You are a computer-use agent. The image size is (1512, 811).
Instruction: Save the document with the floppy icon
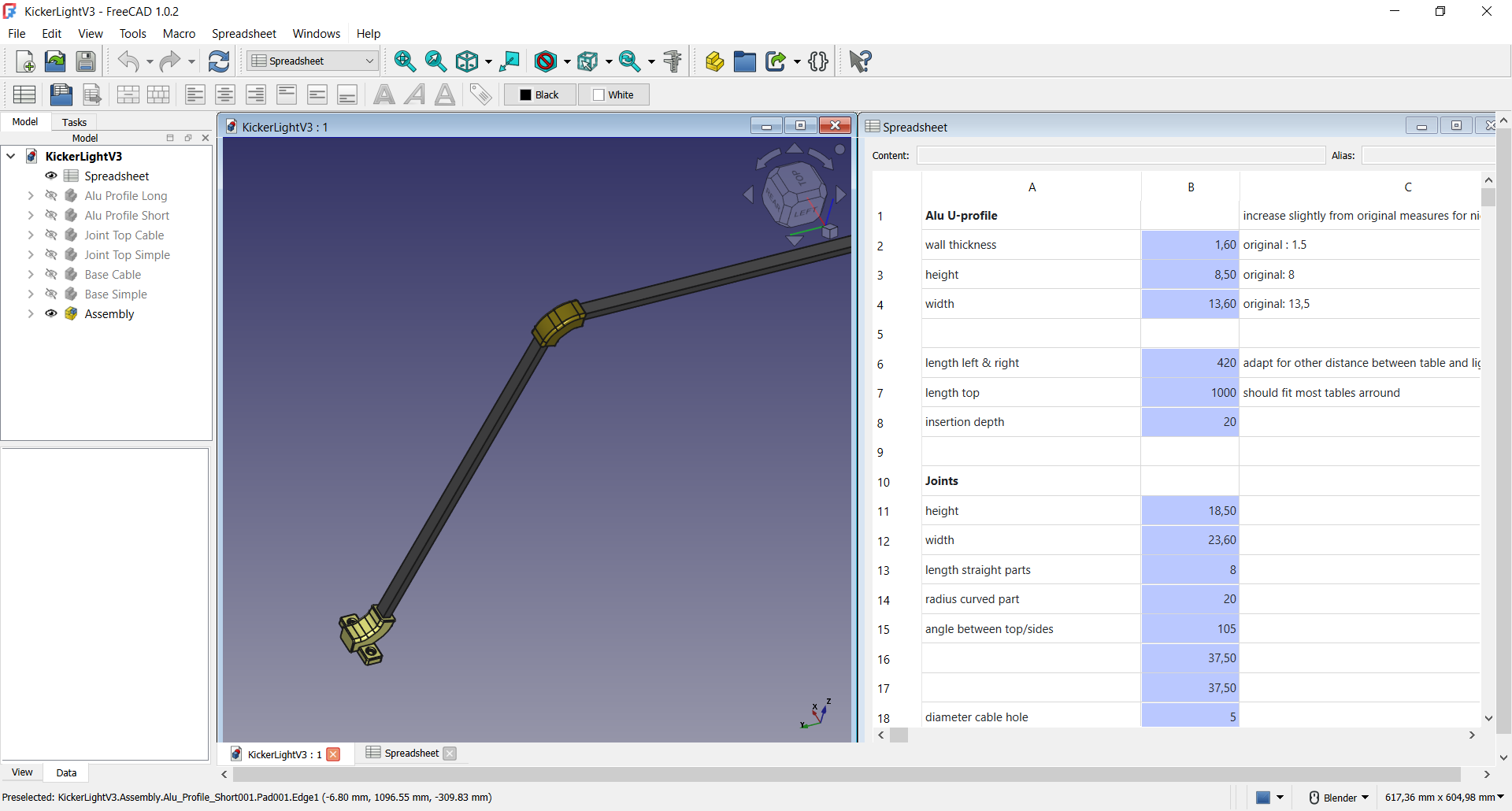pos(86,61)
